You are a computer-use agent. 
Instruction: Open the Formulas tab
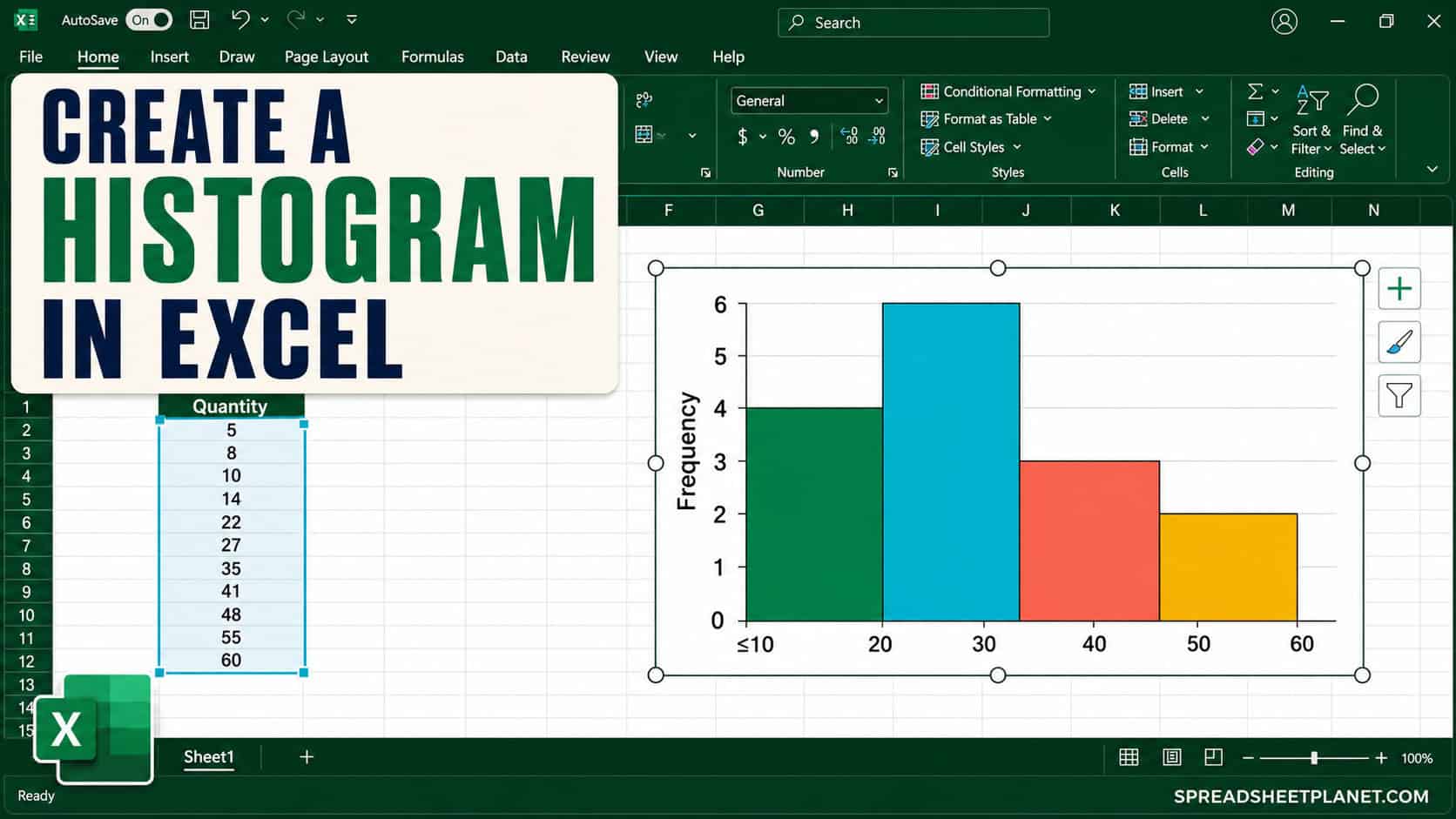(433, 57)
